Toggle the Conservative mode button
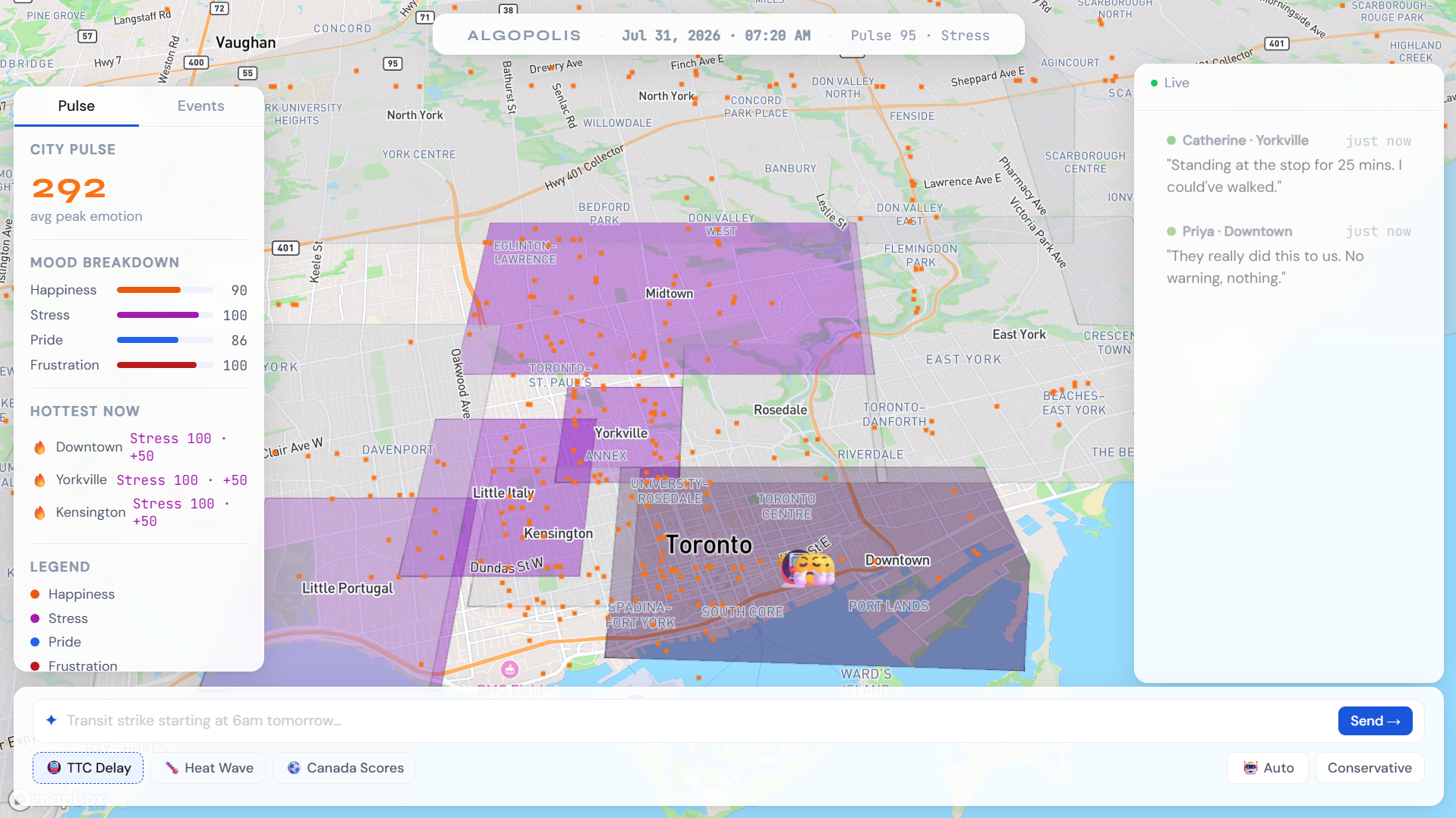The image size is (1456, 818). 1369,768
